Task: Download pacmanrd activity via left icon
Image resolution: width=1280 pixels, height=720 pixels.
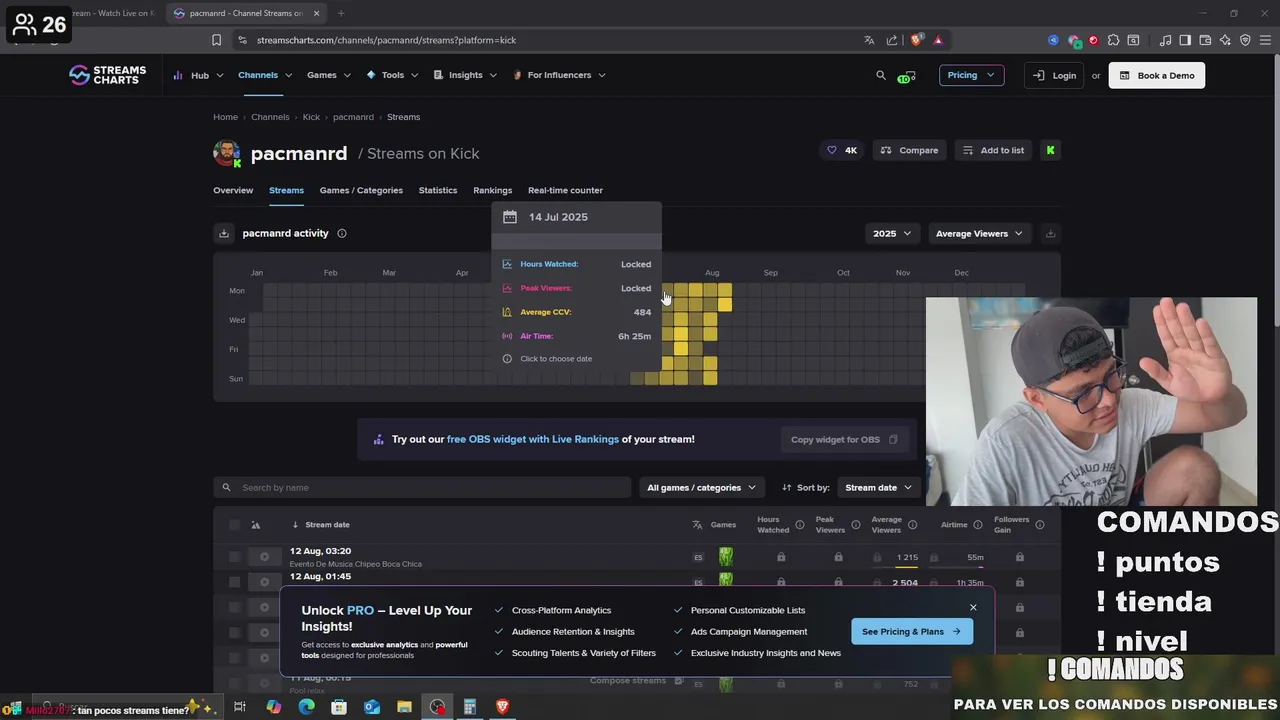Action: (x=224, y=233)
